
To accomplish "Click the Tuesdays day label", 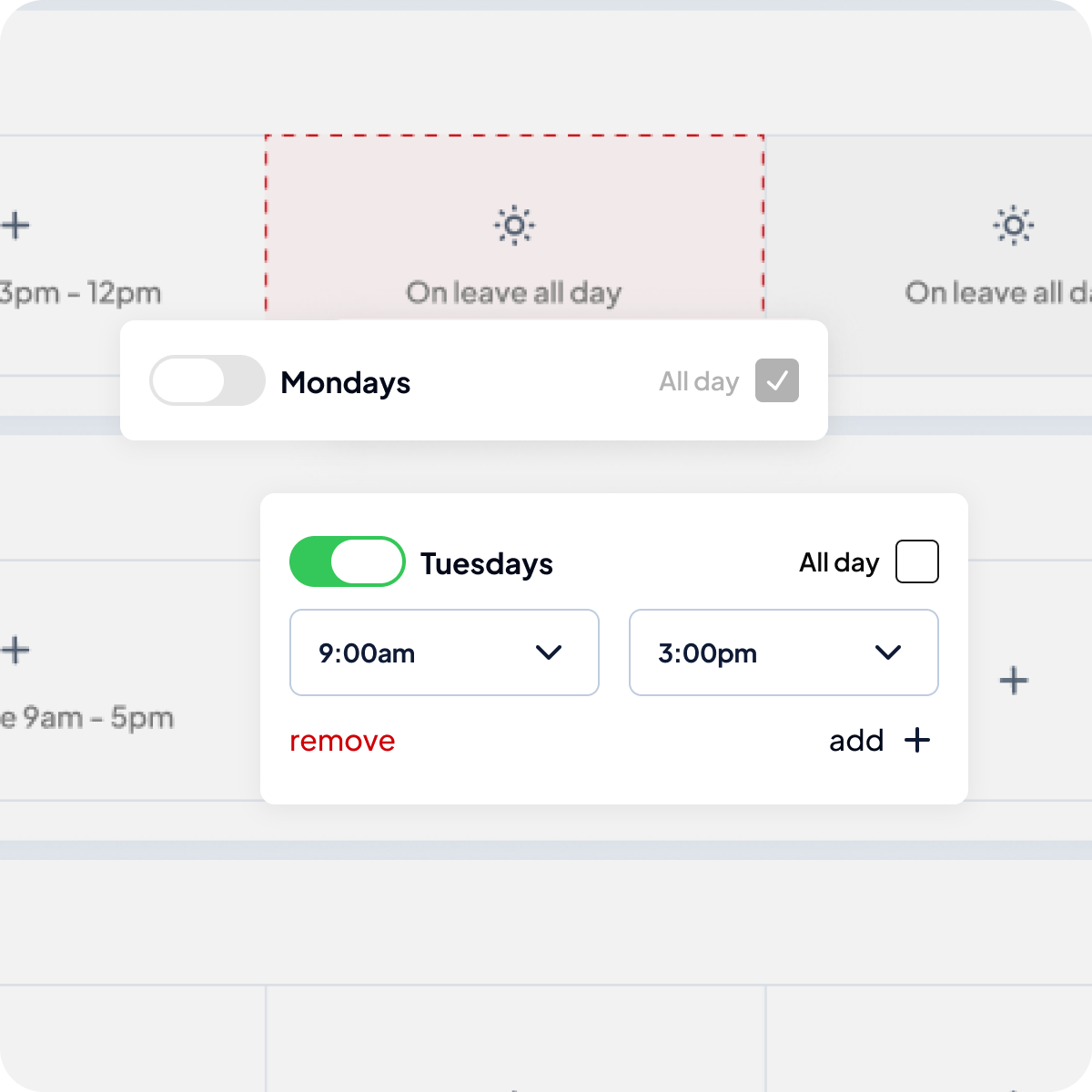I will pos(486,564).
